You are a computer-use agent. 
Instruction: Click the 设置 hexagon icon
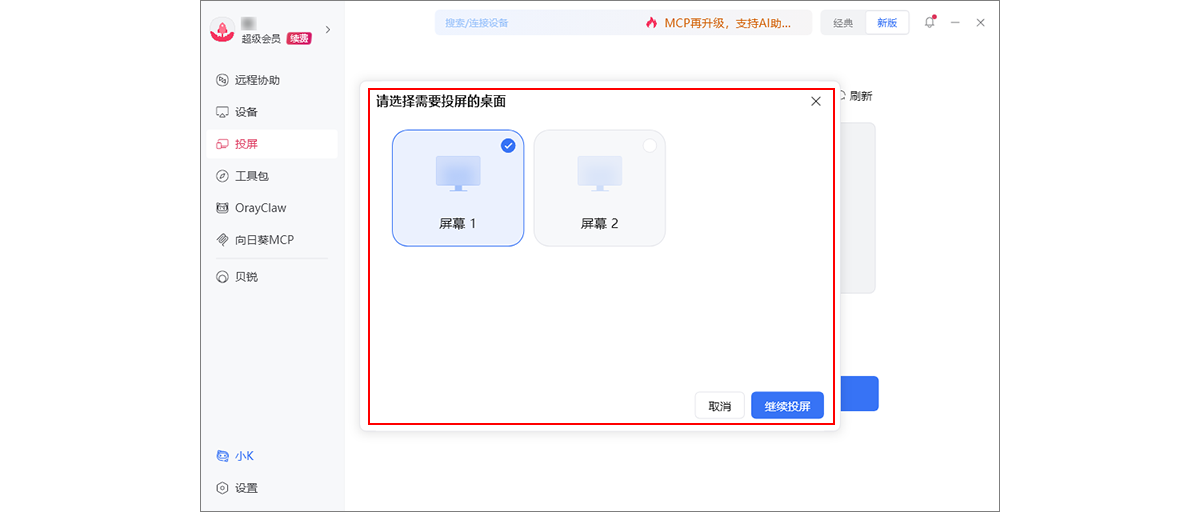[223, 488]
